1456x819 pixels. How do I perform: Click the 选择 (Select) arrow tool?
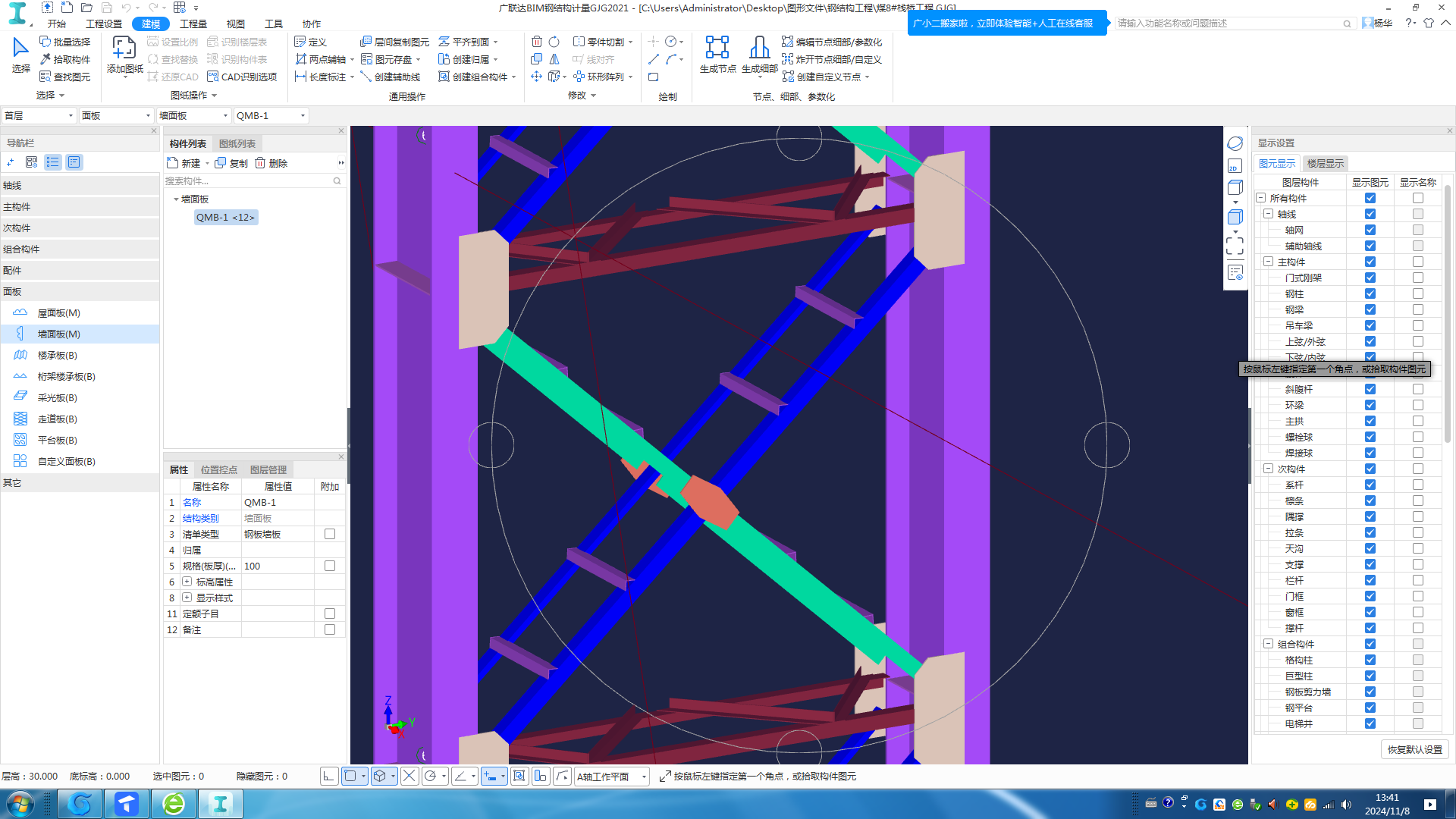coord(20,55)
